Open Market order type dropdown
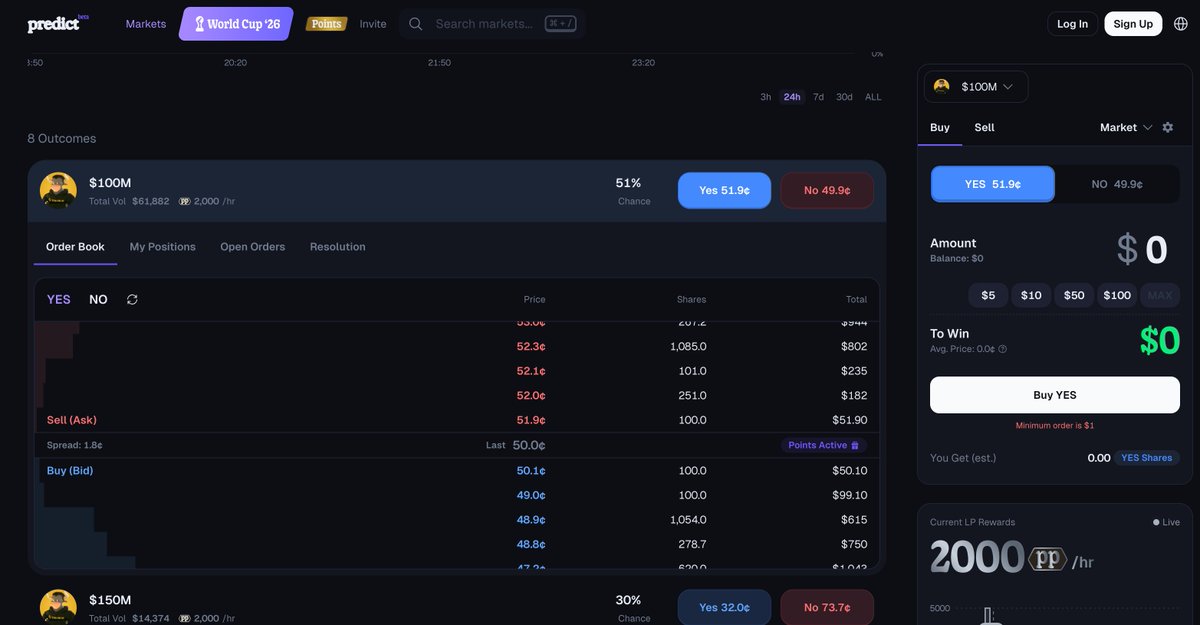 1126,127
